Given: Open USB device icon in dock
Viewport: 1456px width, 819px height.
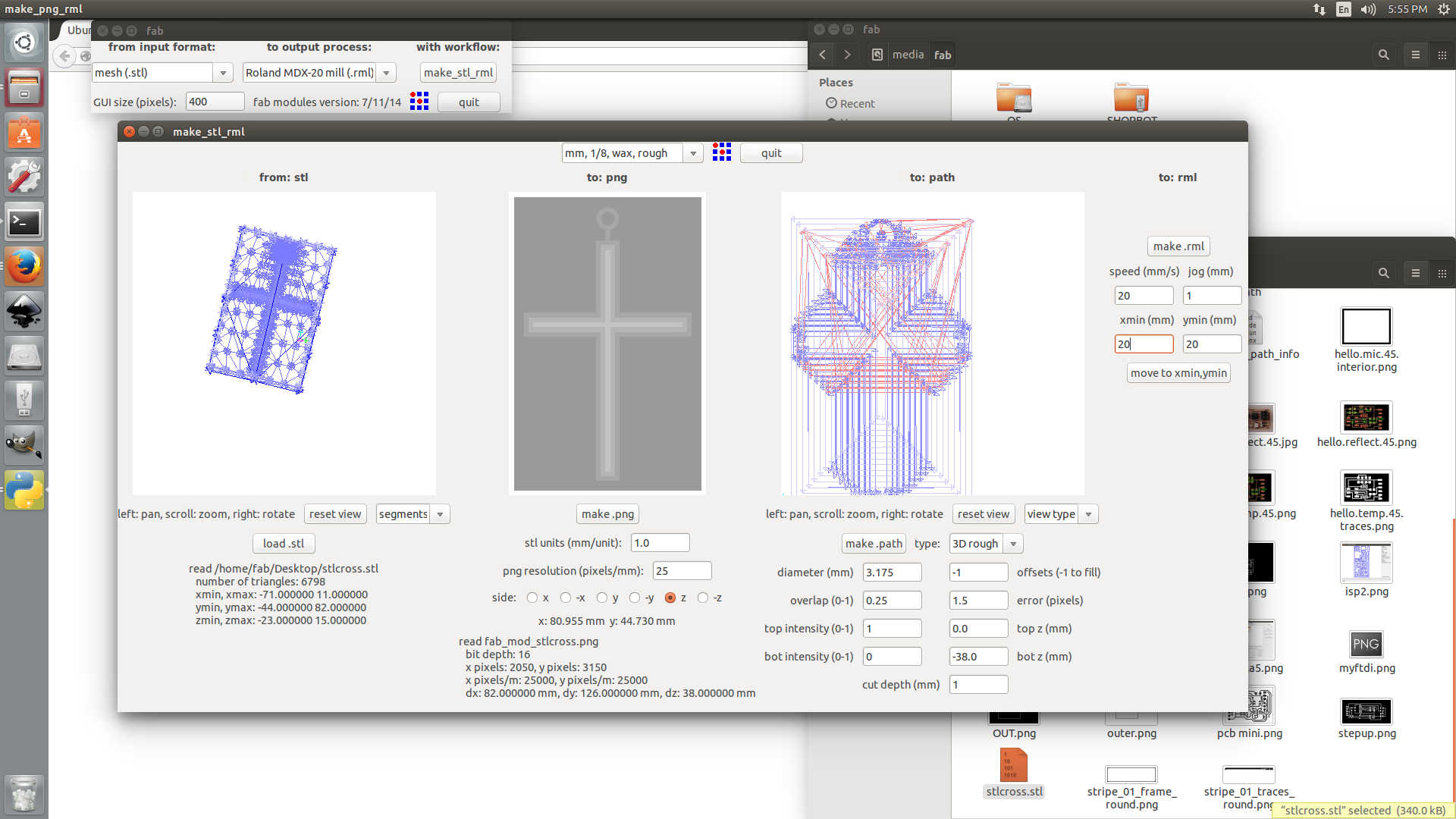Looking at the screenshot, I should 24,400.
